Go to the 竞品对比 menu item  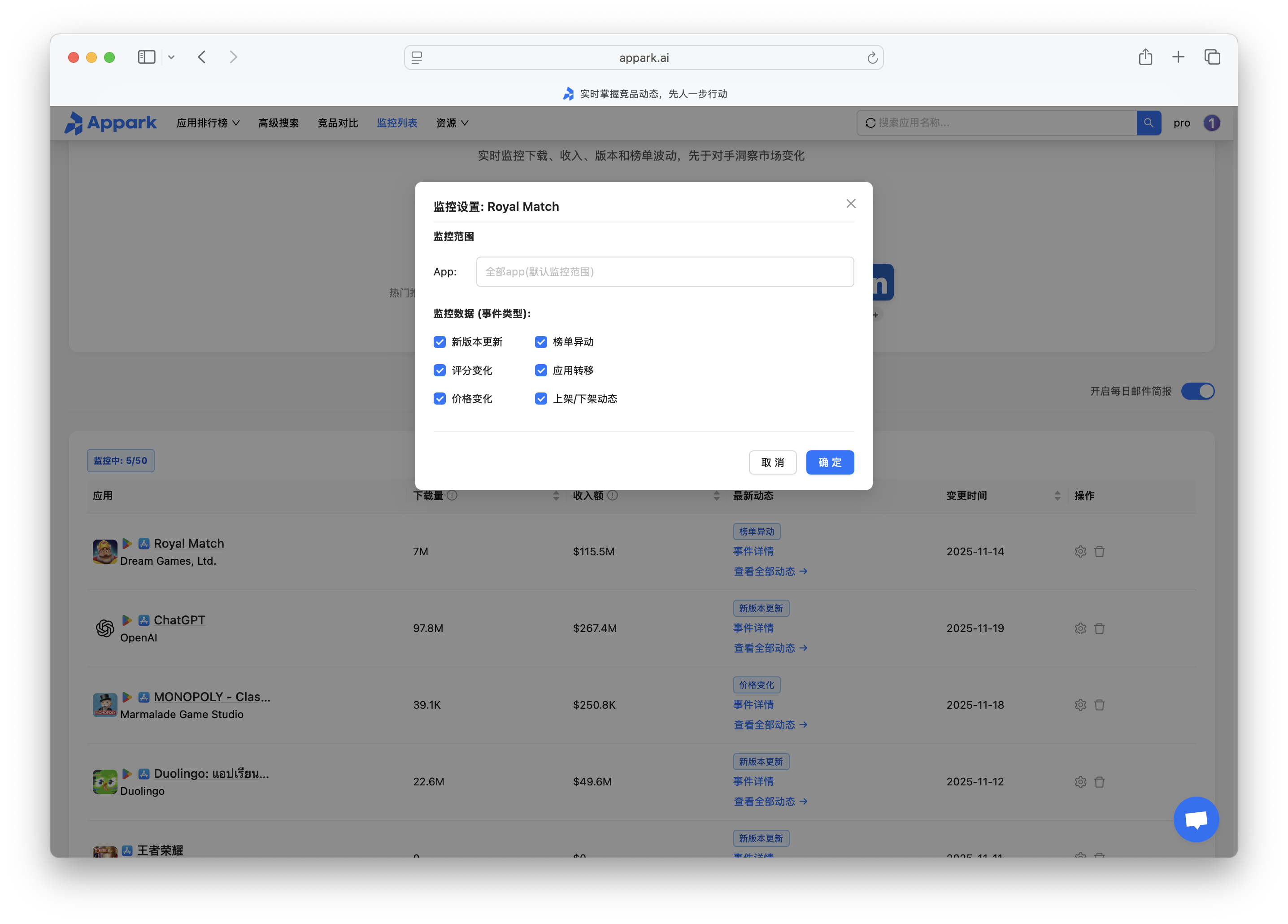[x=338, y=122]
